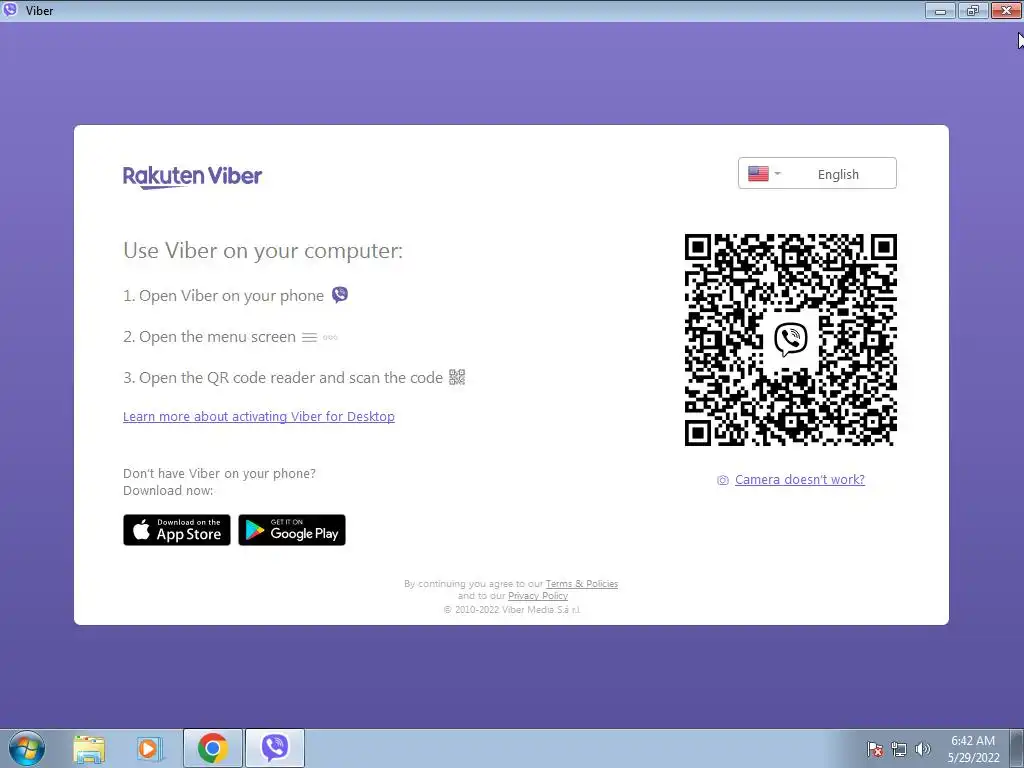Click the Viber title bar app icon
Viewport: 1024px width, 768px height.
[10, 10]
